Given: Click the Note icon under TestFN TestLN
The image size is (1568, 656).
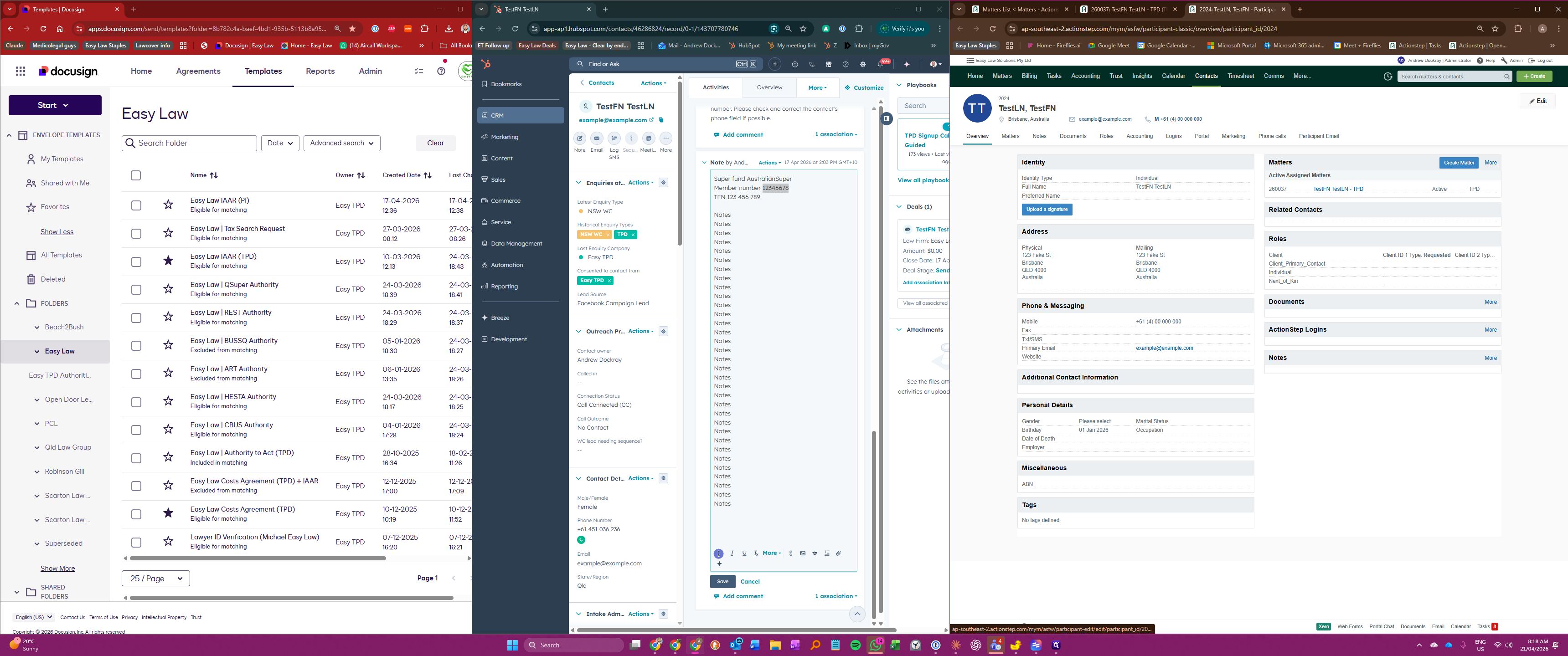Looking at the screenshot, I should point(579,139).
